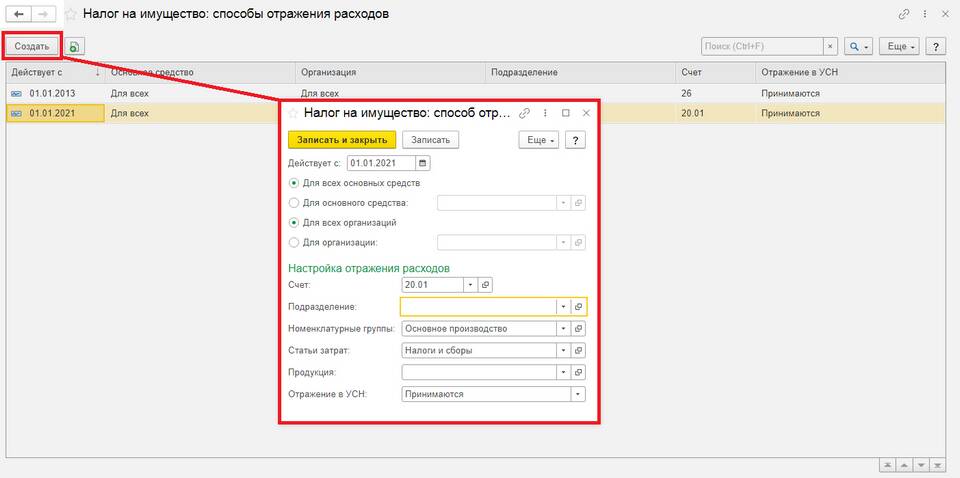Move one row up in list icon
960x478 pixels.
pyautogui.click(x=902, y=465)
